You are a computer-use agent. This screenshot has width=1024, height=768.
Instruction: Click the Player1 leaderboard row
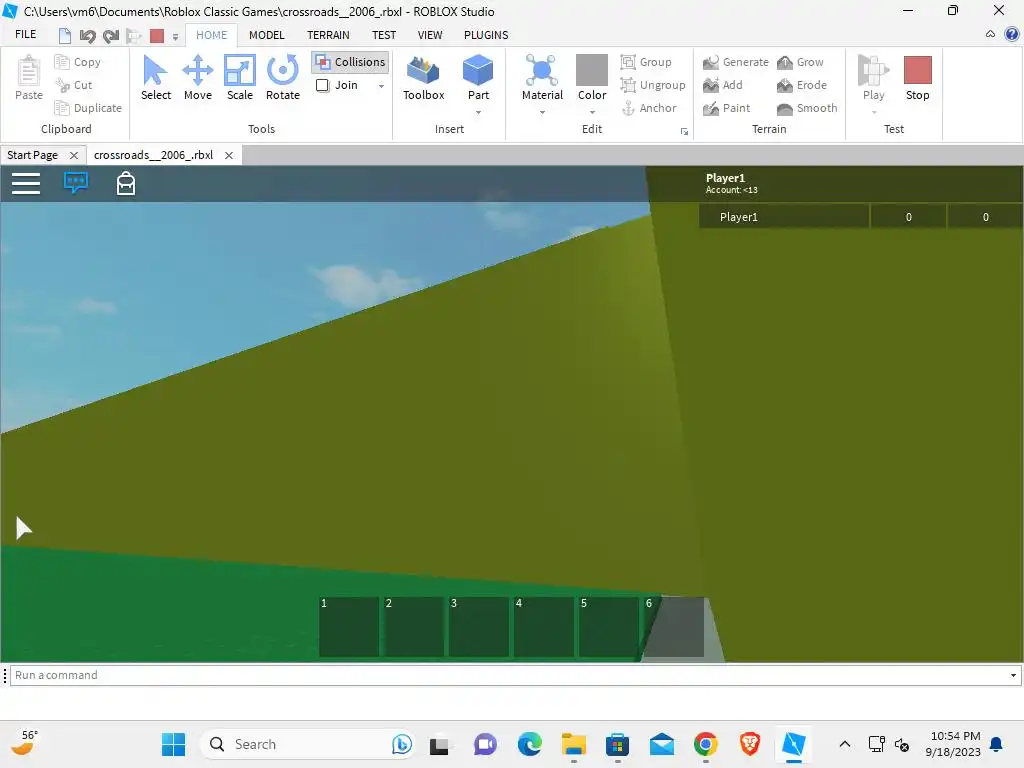(x=861, y=217)
